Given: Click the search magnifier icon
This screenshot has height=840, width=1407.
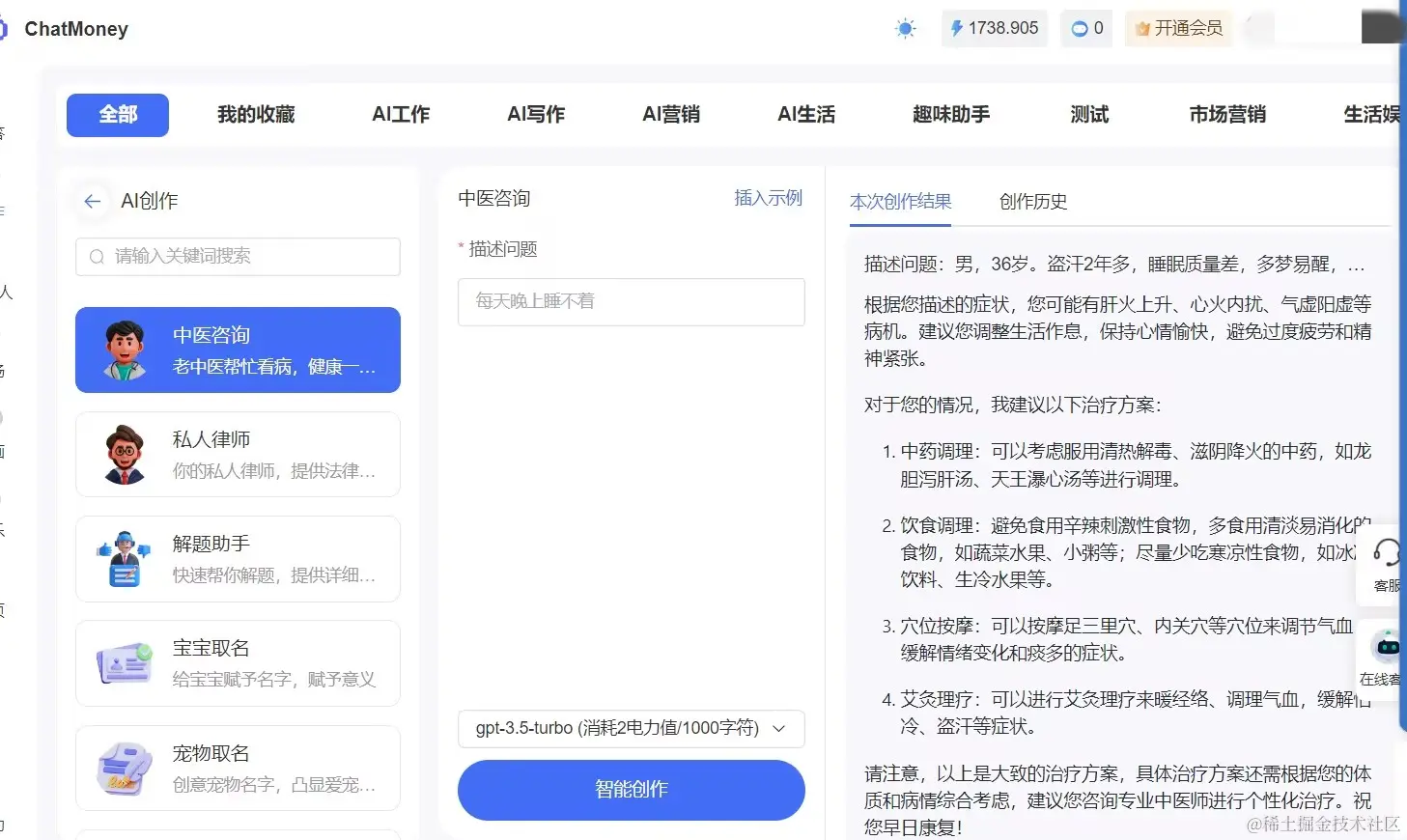Looking at the screenshot, I should tap(97, 257).
